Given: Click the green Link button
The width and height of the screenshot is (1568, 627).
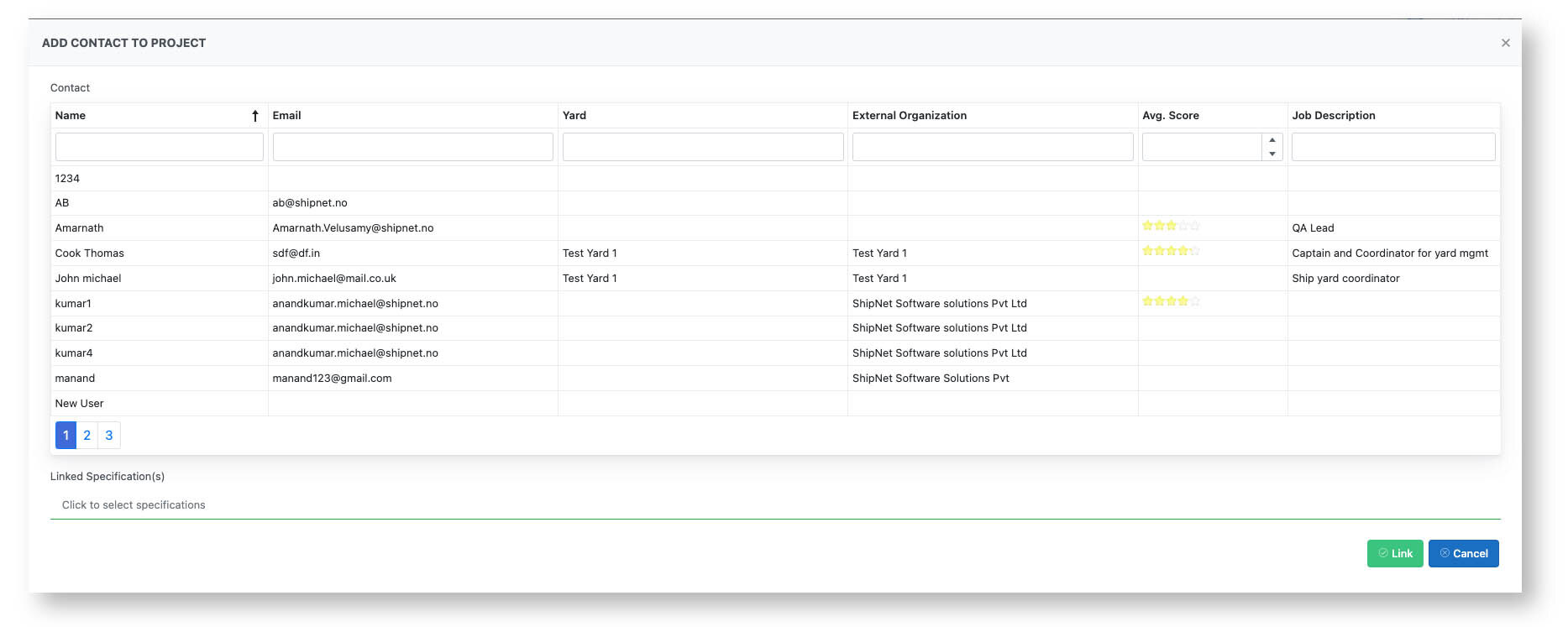Looking at the screenshot, I should click(x=1395, y=553).
